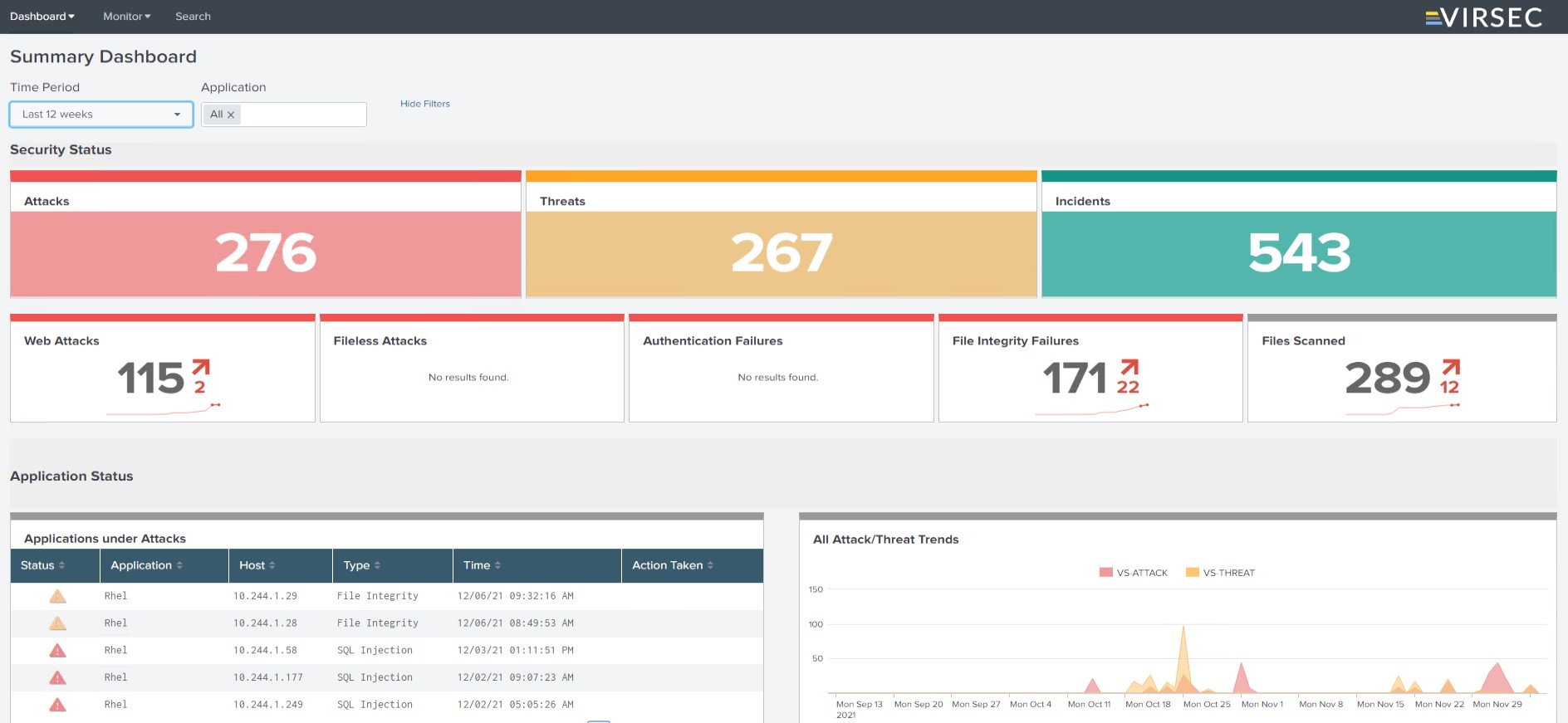Click the red alert icon for host 10.244.1.177
The height and width of the screenshot is (723, 1568).
tap(57, 677)
